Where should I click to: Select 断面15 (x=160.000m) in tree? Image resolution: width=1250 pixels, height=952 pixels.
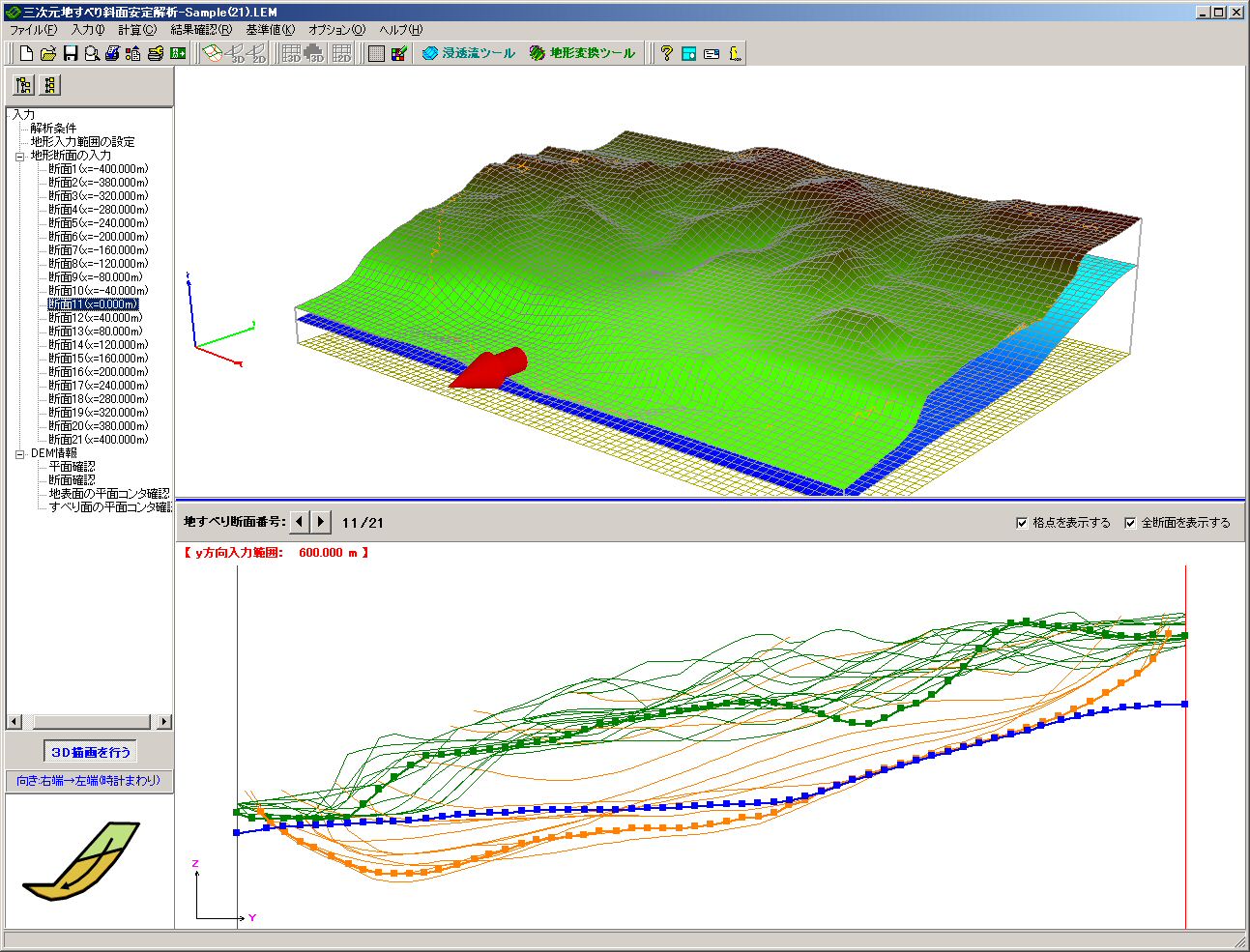point(99,359)
